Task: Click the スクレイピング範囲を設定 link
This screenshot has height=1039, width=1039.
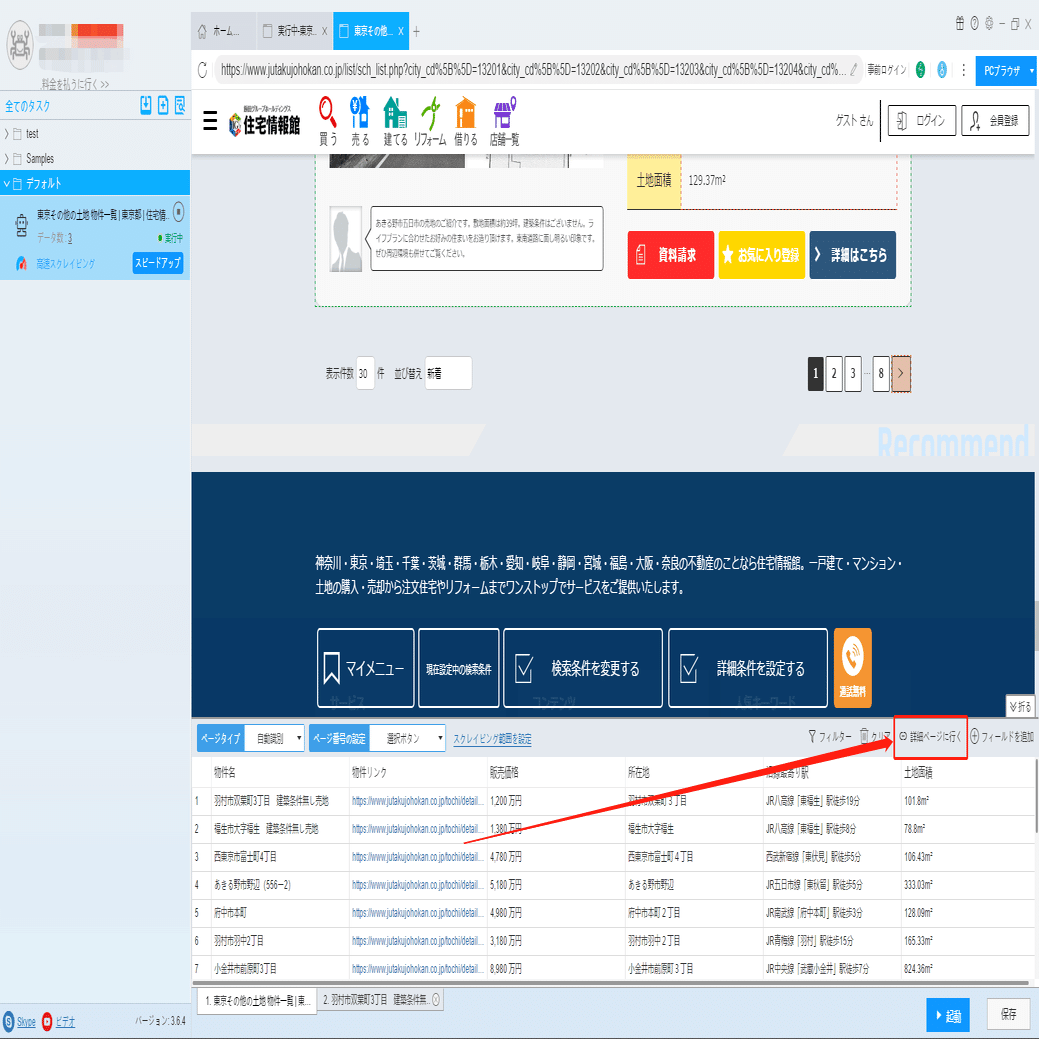Action: pos(492,739)
